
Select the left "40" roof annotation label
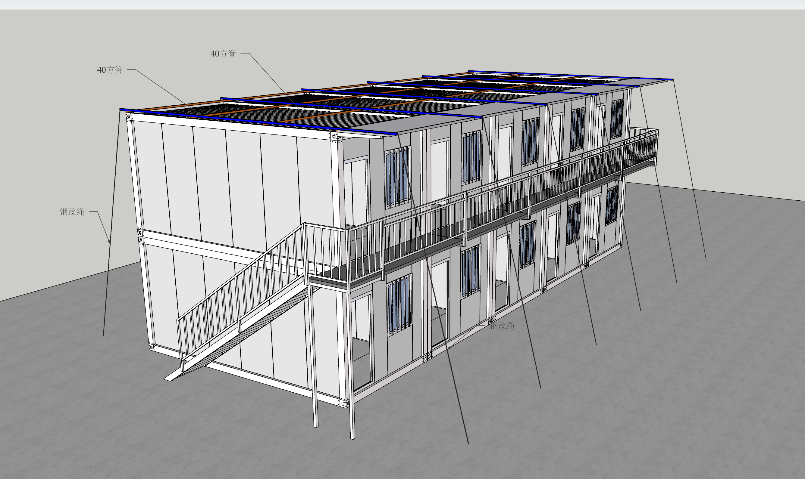pos(109,70)
